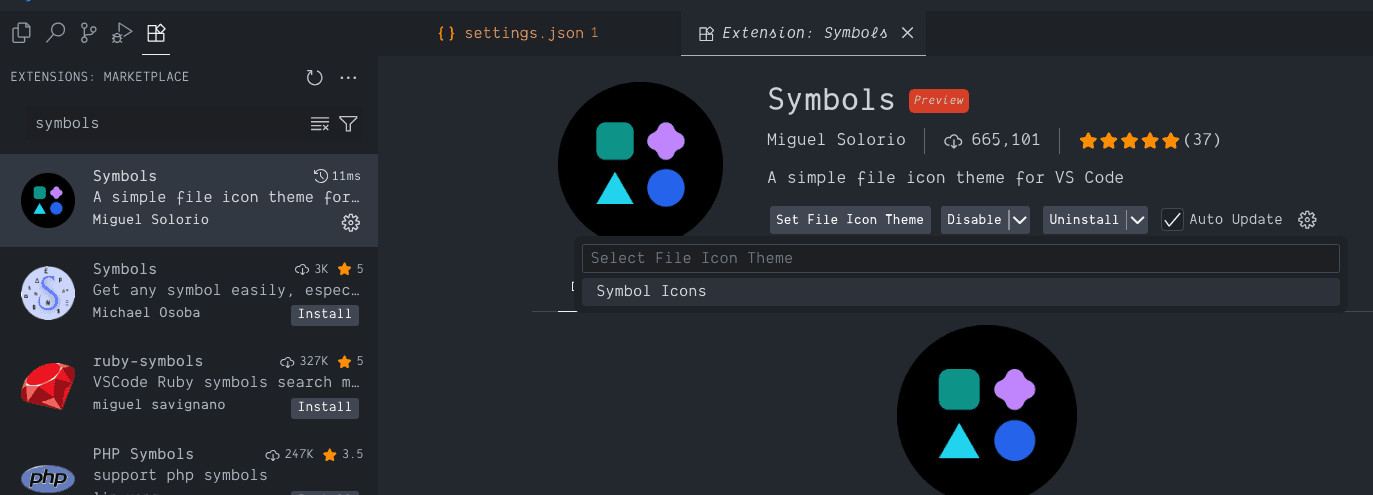1373x495 pixels.
Task: Open the Run and Debug view
Action: click(122, 33)
